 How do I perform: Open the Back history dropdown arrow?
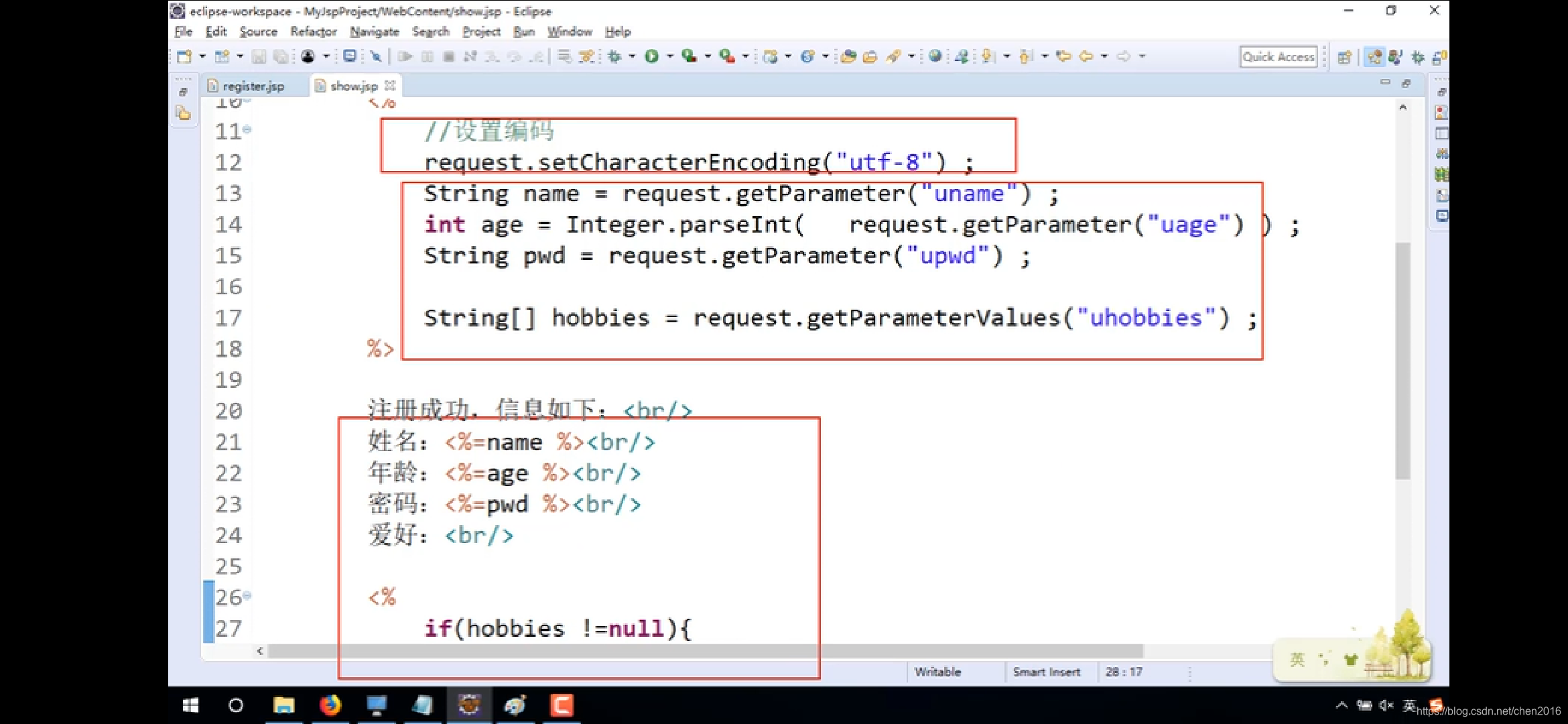(x=1104, y=57)
